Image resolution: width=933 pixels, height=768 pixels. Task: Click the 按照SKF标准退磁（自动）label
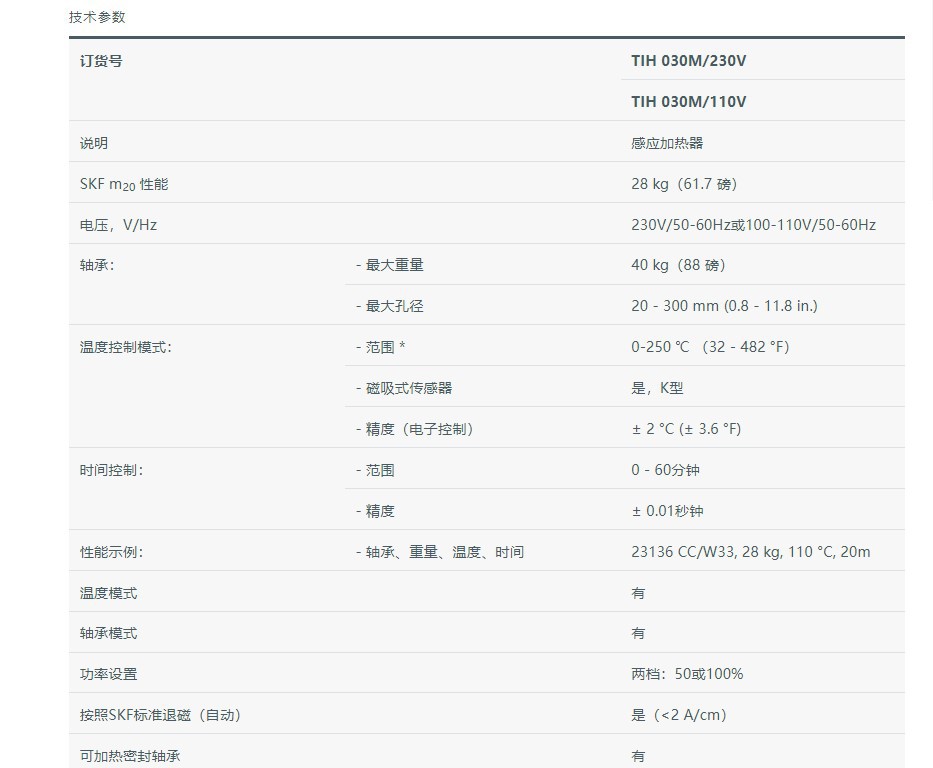[x=161, y=715]
